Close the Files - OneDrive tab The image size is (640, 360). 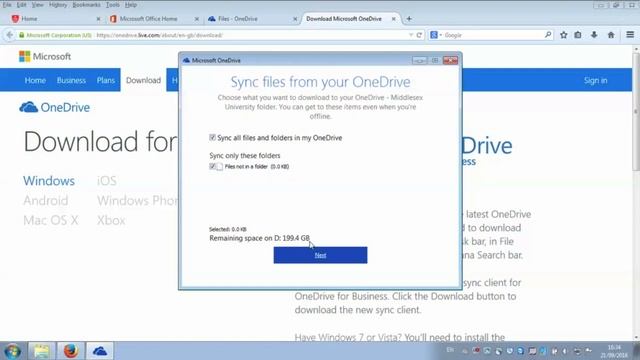(295, 19)
